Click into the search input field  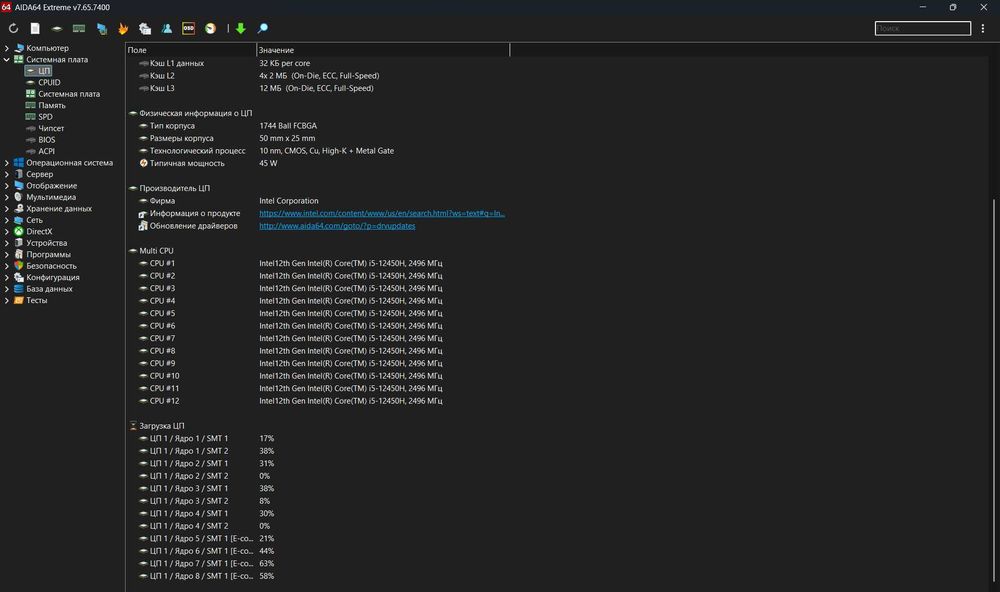tap(923, 28)
